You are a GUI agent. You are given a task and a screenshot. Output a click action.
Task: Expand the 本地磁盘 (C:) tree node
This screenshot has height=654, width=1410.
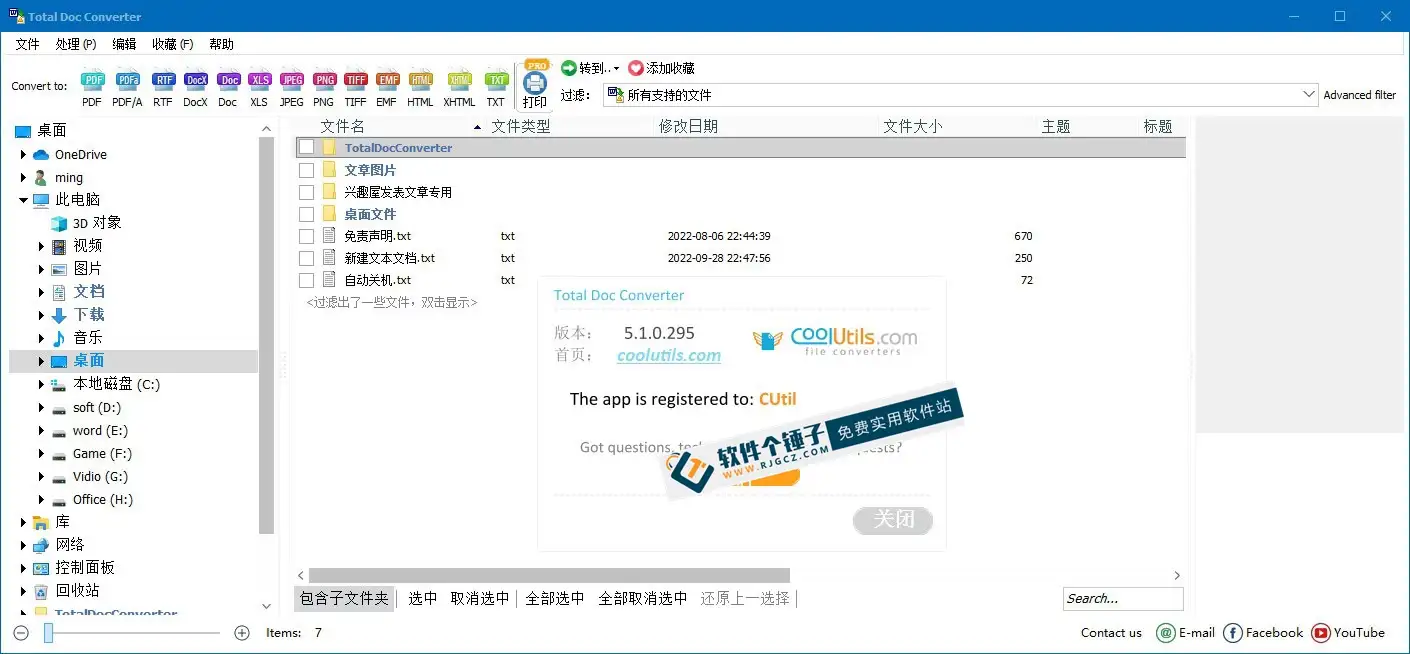42,384
